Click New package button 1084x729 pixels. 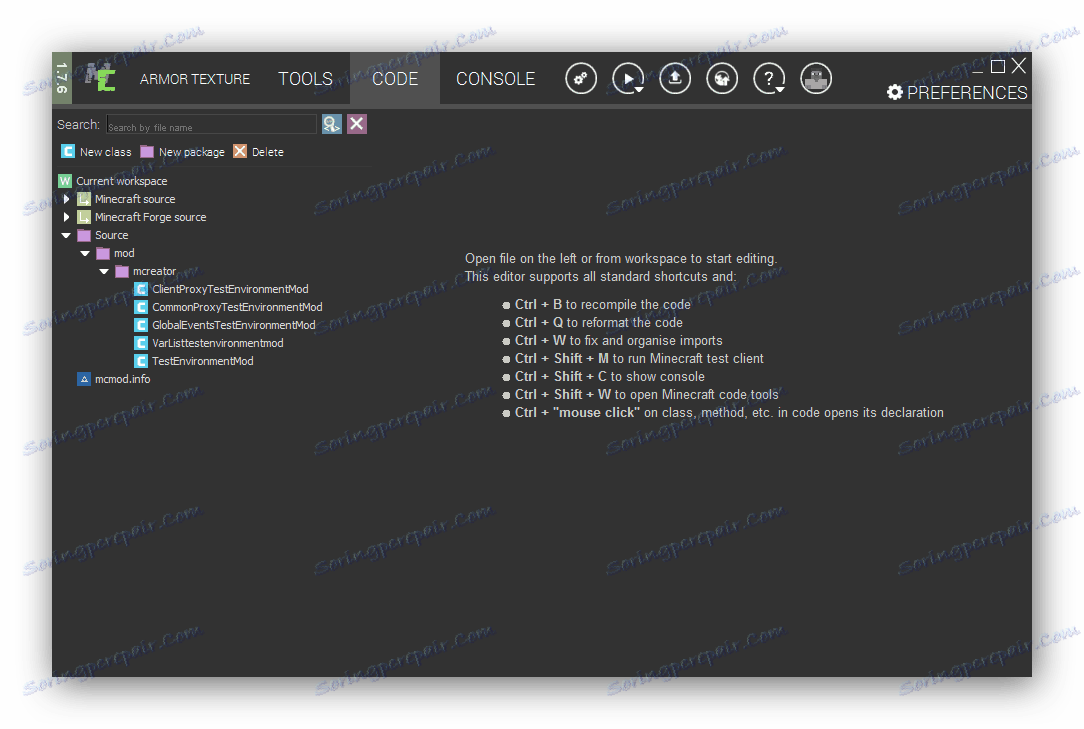click(x=183, y=151)
